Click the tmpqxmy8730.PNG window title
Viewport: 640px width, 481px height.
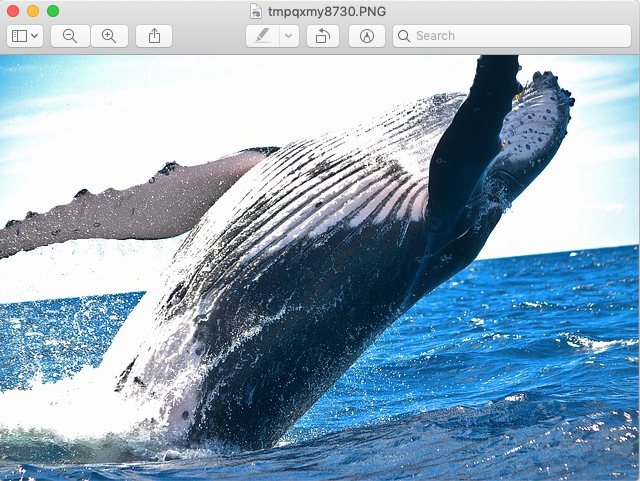(x=327, y=11)
